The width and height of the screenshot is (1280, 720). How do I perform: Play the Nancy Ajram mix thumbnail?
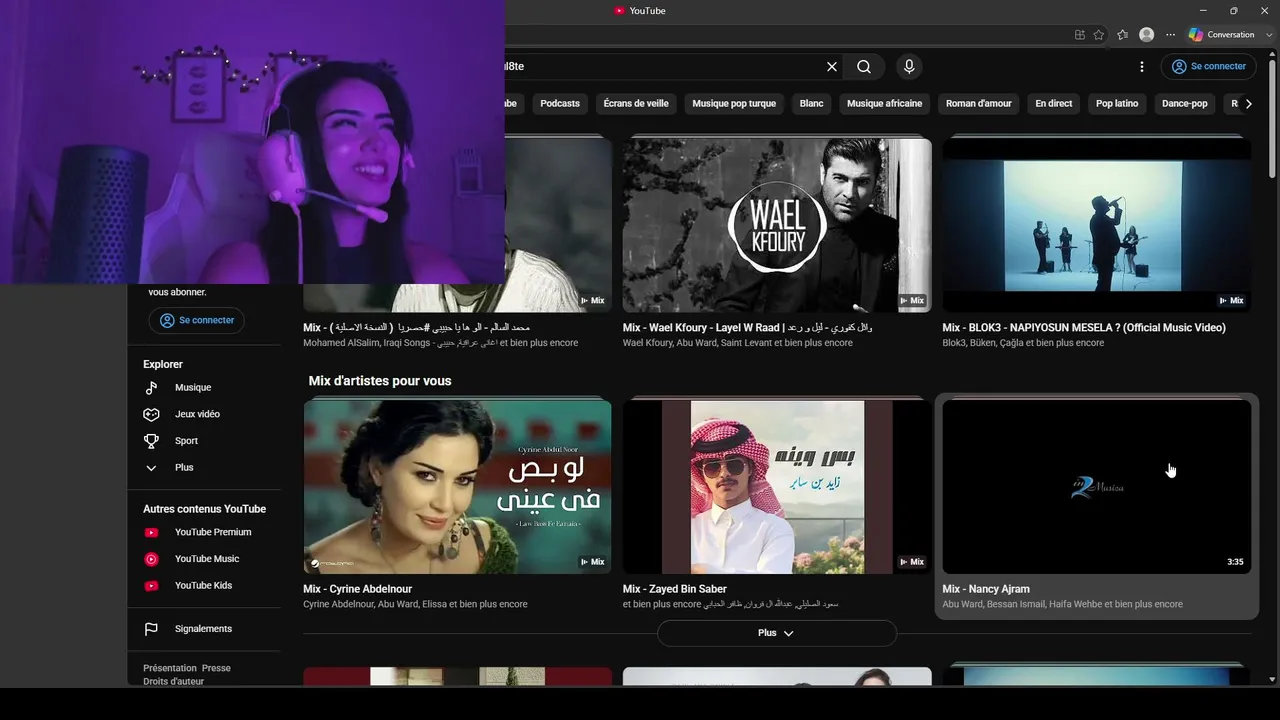coord(1097,487)
